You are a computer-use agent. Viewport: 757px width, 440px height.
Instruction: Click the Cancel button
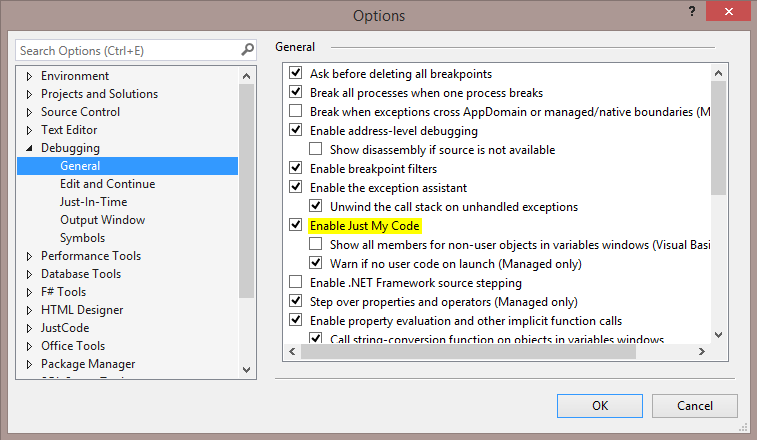click(x=695, y=406)
